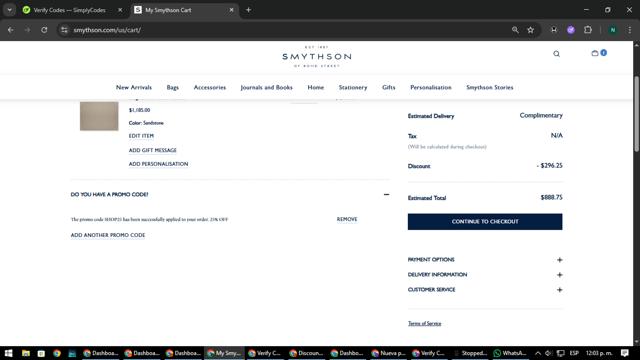Go to Smythson homepage via logo
The width and height of the screenshot is (640, 360).
pos(317,56)
